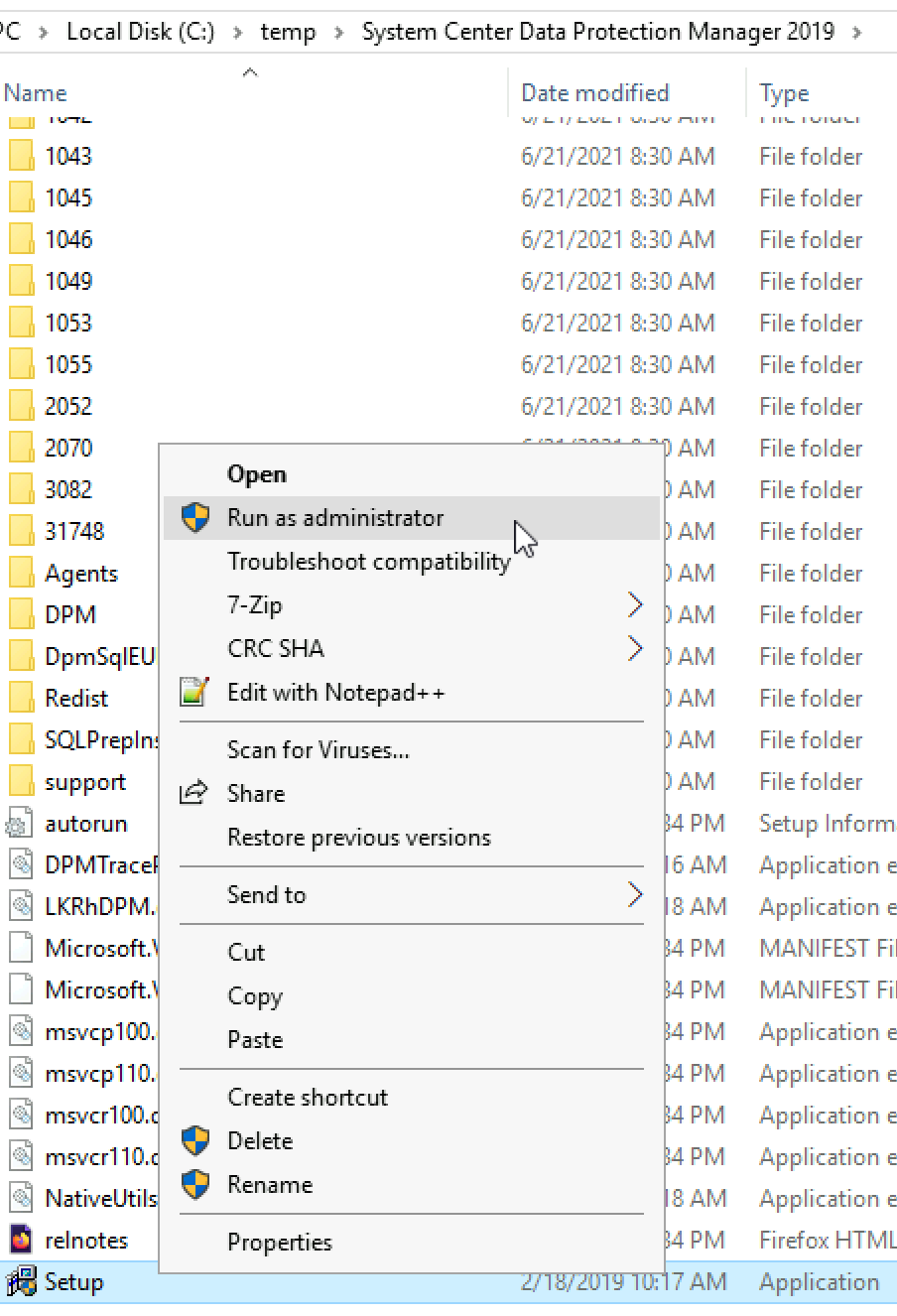
Task: Choose Delete from the context menu
Action: click(260, 1141)
